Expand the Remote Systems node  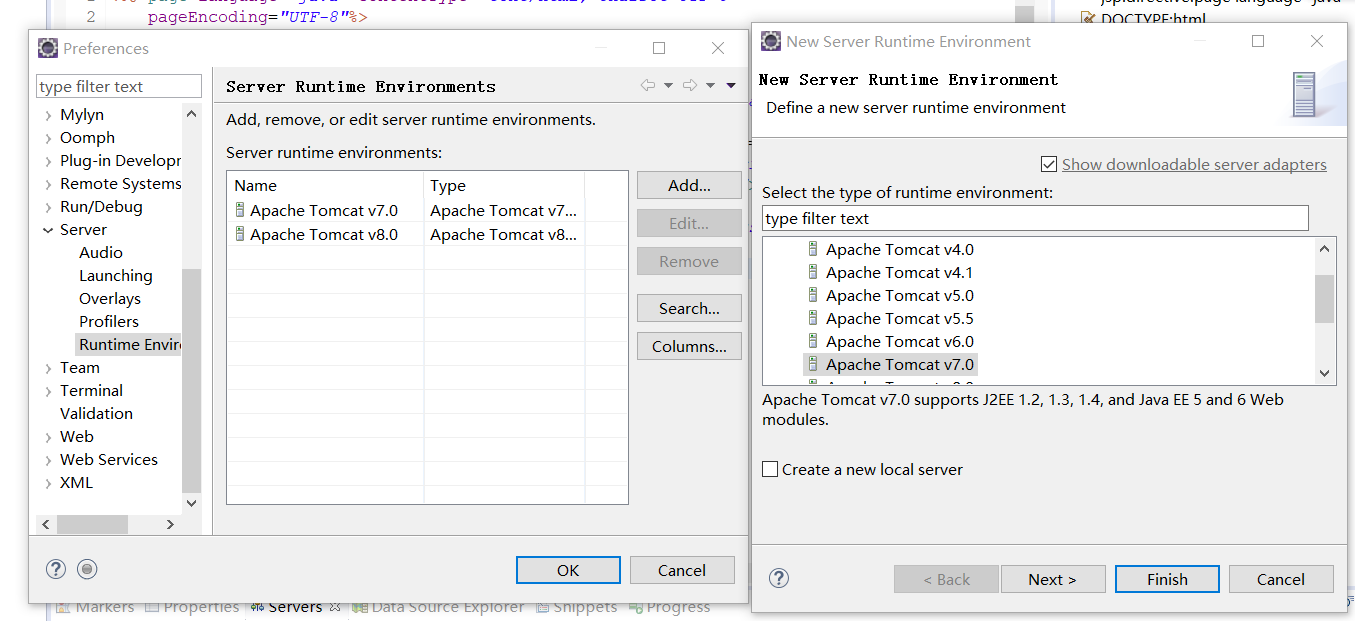point(48,184)
